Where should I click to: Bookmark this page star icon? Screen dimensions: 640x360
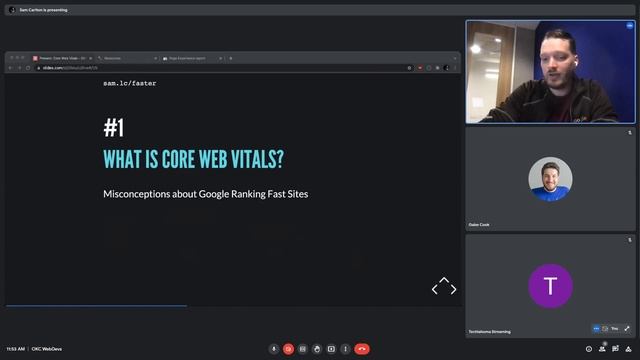[x=409, y=68]
